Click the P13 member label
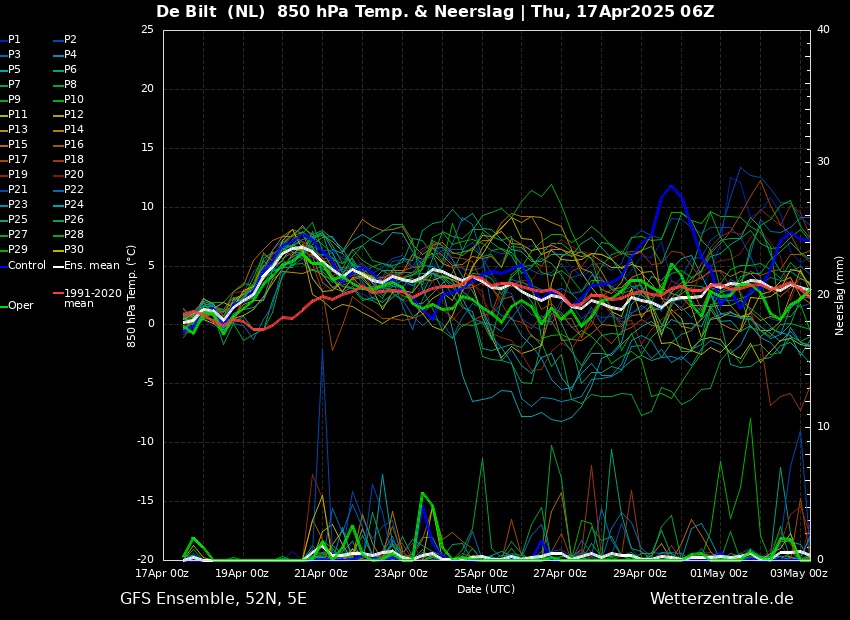This screenshot has width=850, height=620. (14, 130)
